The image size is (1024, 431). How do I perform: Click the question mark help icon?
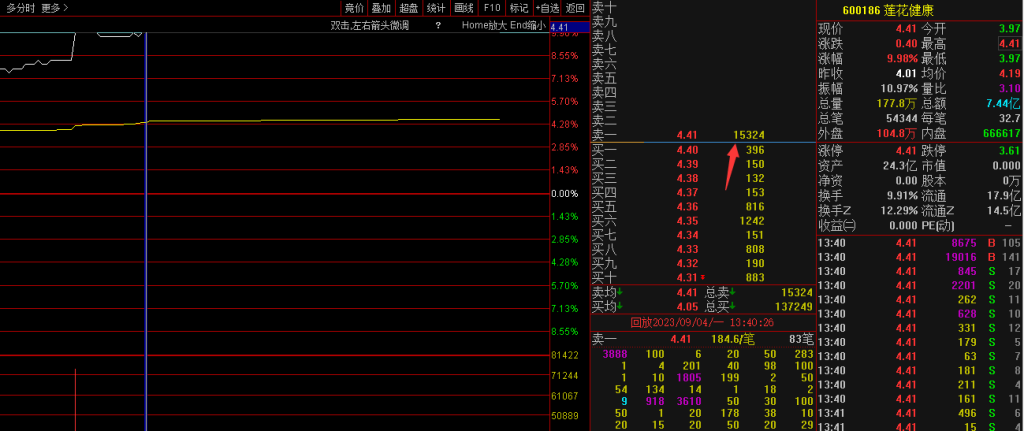438,25
